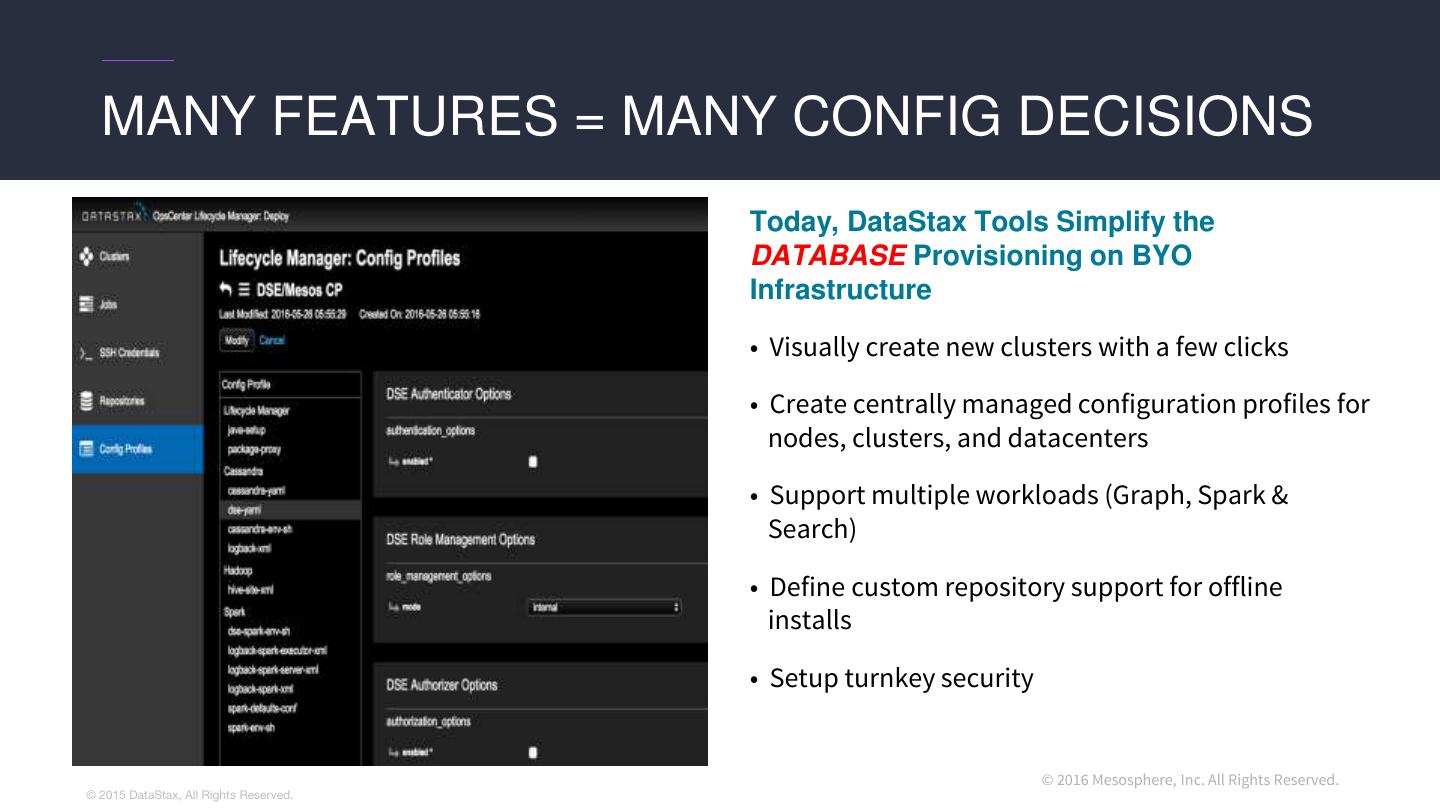Click the Config Profile tree header
This screenshot has height=810, width=1440.
coord(246,384)
